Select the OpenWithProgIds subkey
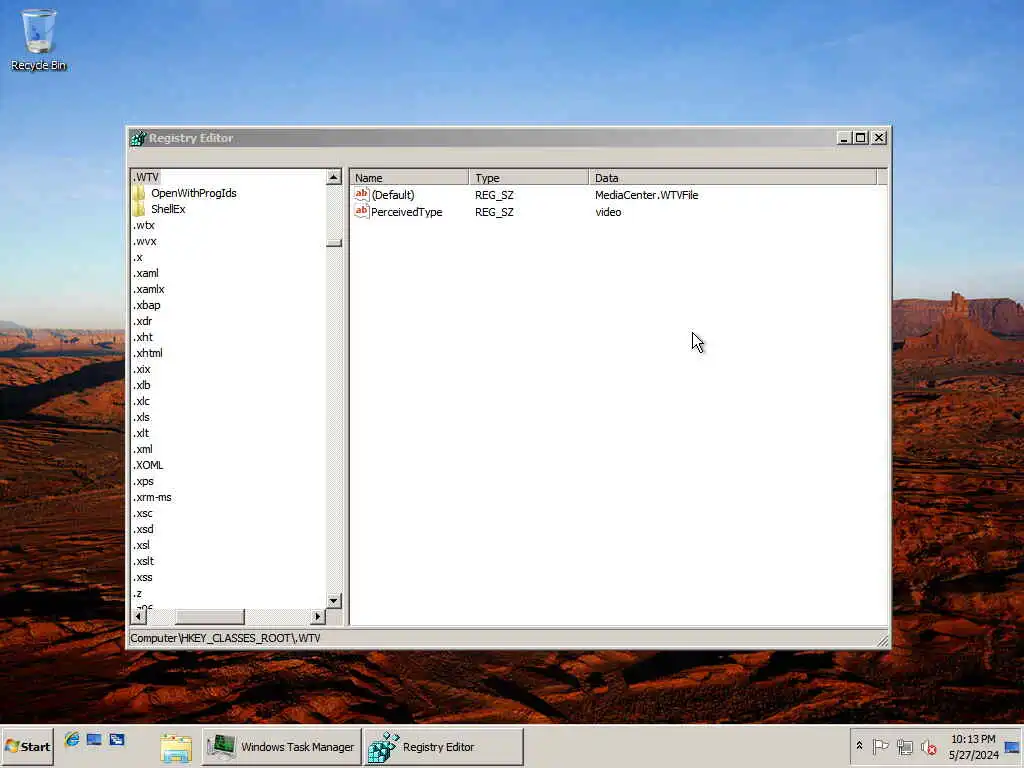This screenshot has height=768, width=1024. coord(194,193)
